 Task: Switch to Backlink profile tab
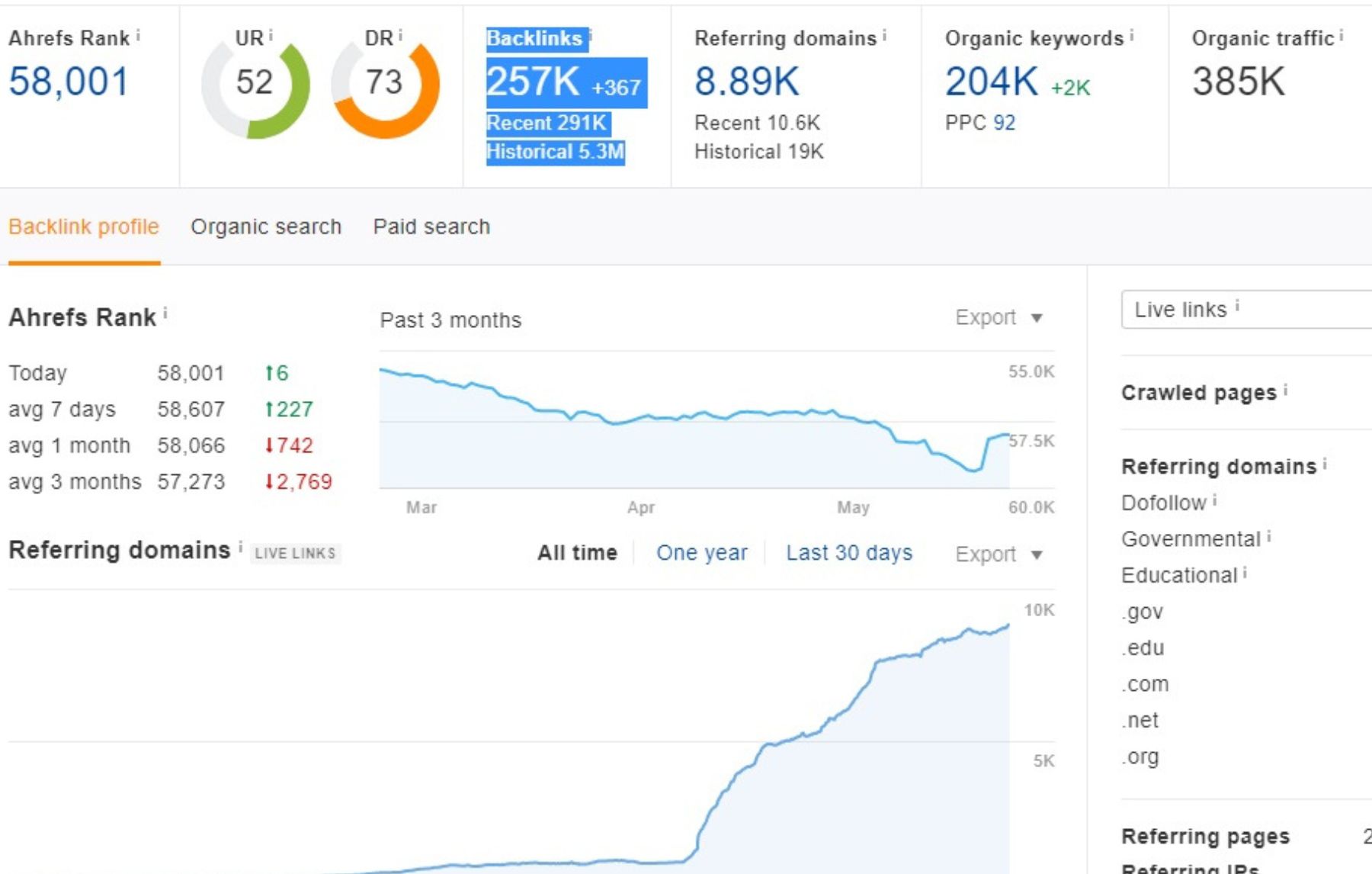[84, 227]
